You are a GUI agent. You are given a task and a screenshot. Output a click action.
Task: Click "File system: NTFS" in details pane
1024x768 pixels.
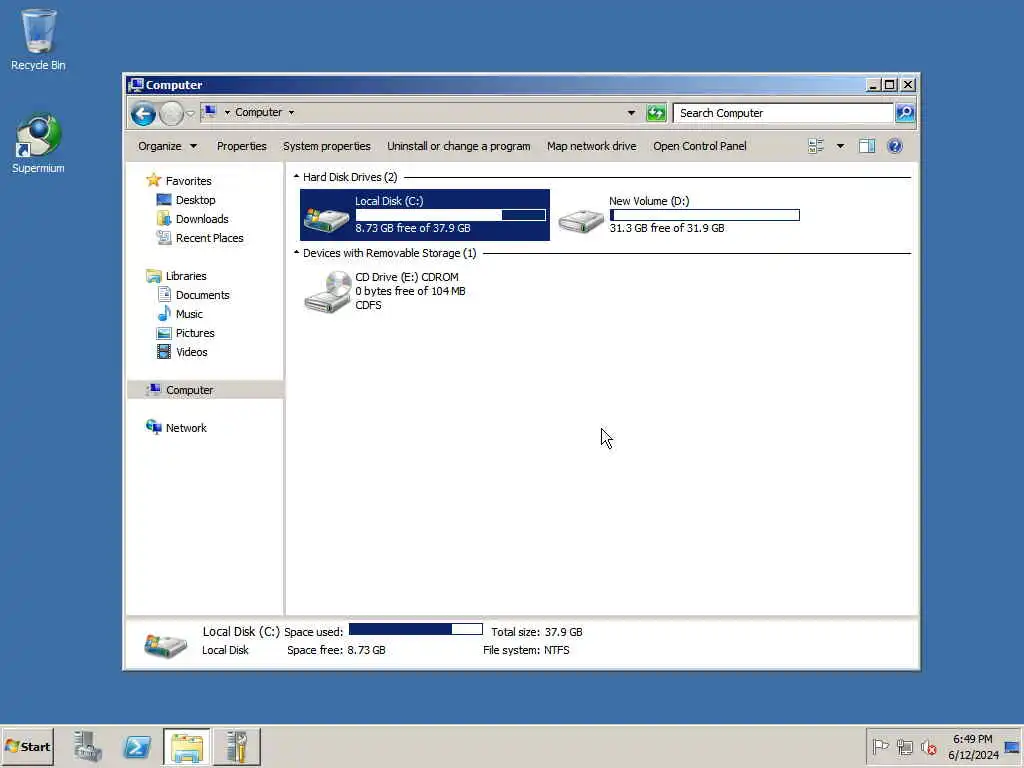click(x=526, y=650)
